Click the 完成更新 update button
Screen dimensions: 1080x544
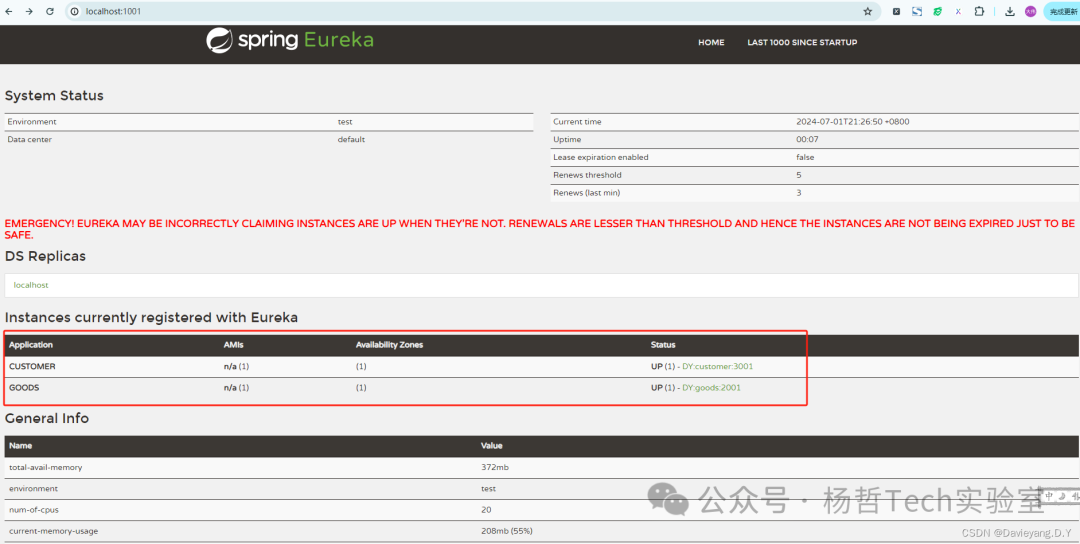tap(1063, 12)
